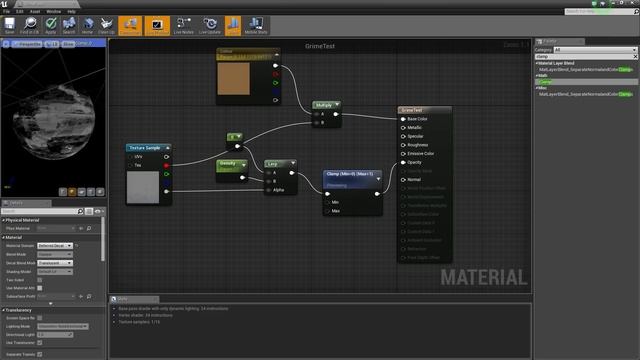The height and width of the screenshot is (360, 640).
Task: Click Find in CB toolbar icon
Action: [x=29, y=25]
